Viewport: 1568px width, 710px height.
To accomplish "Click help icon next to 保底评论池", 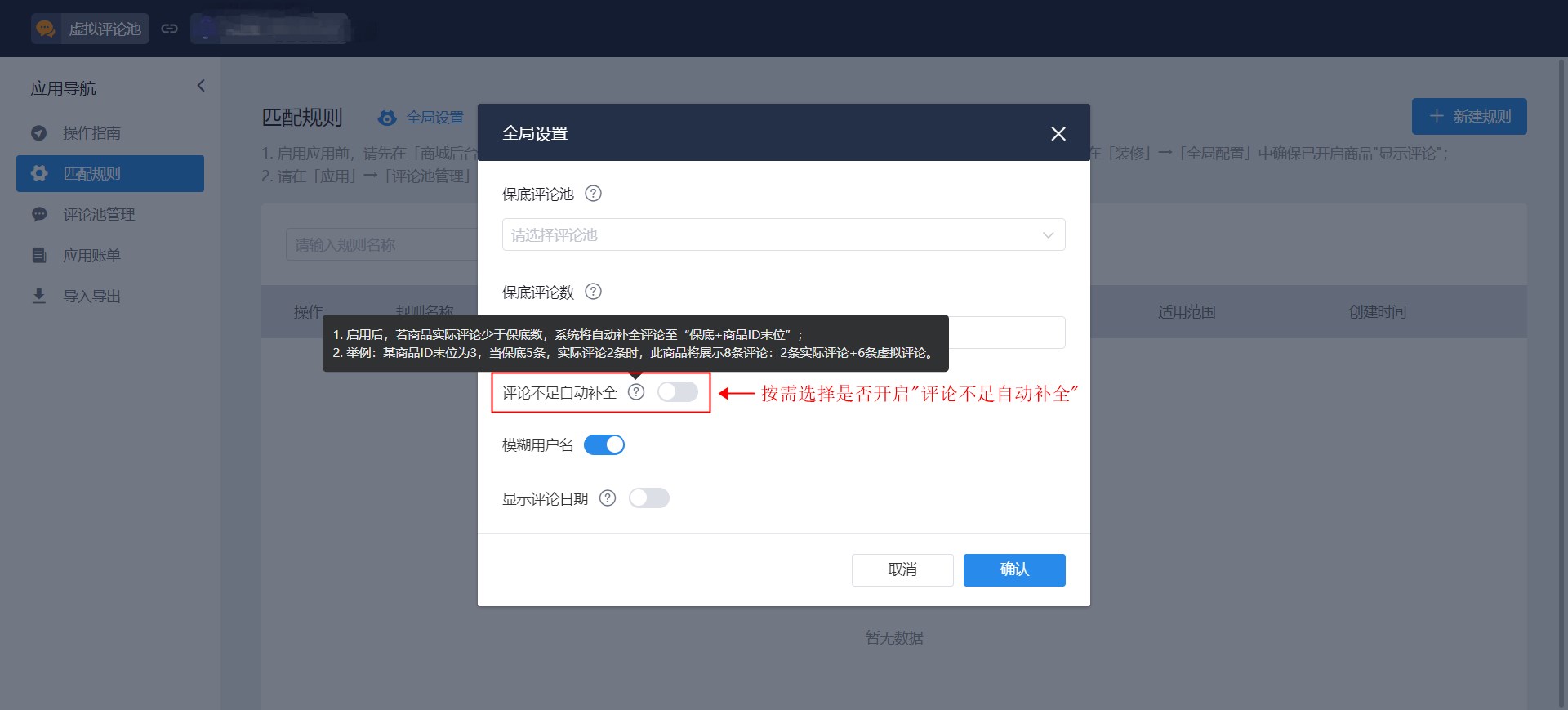I will click(594, 194).
